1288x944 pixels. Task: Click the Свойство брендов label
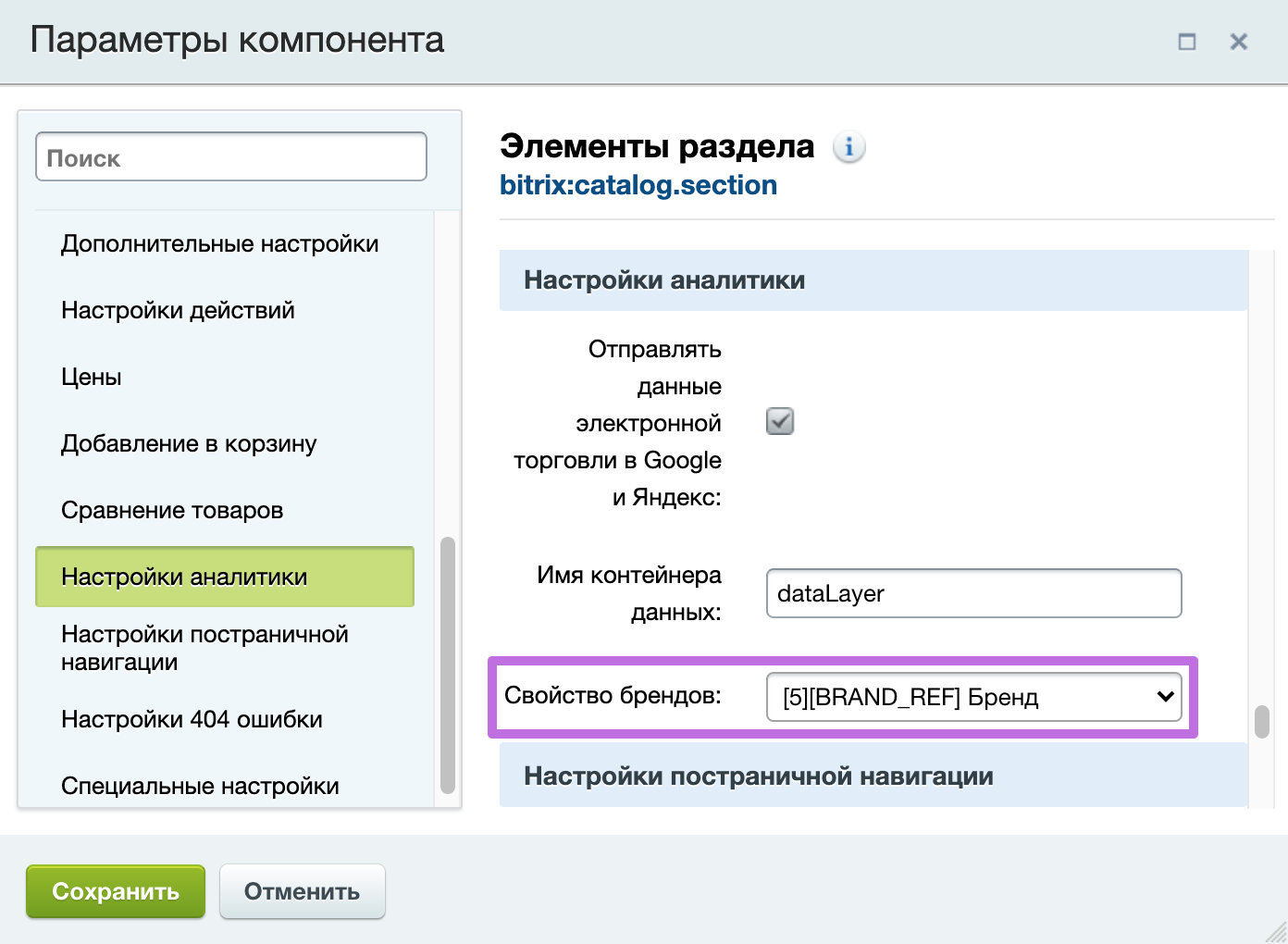click(613, 695)
